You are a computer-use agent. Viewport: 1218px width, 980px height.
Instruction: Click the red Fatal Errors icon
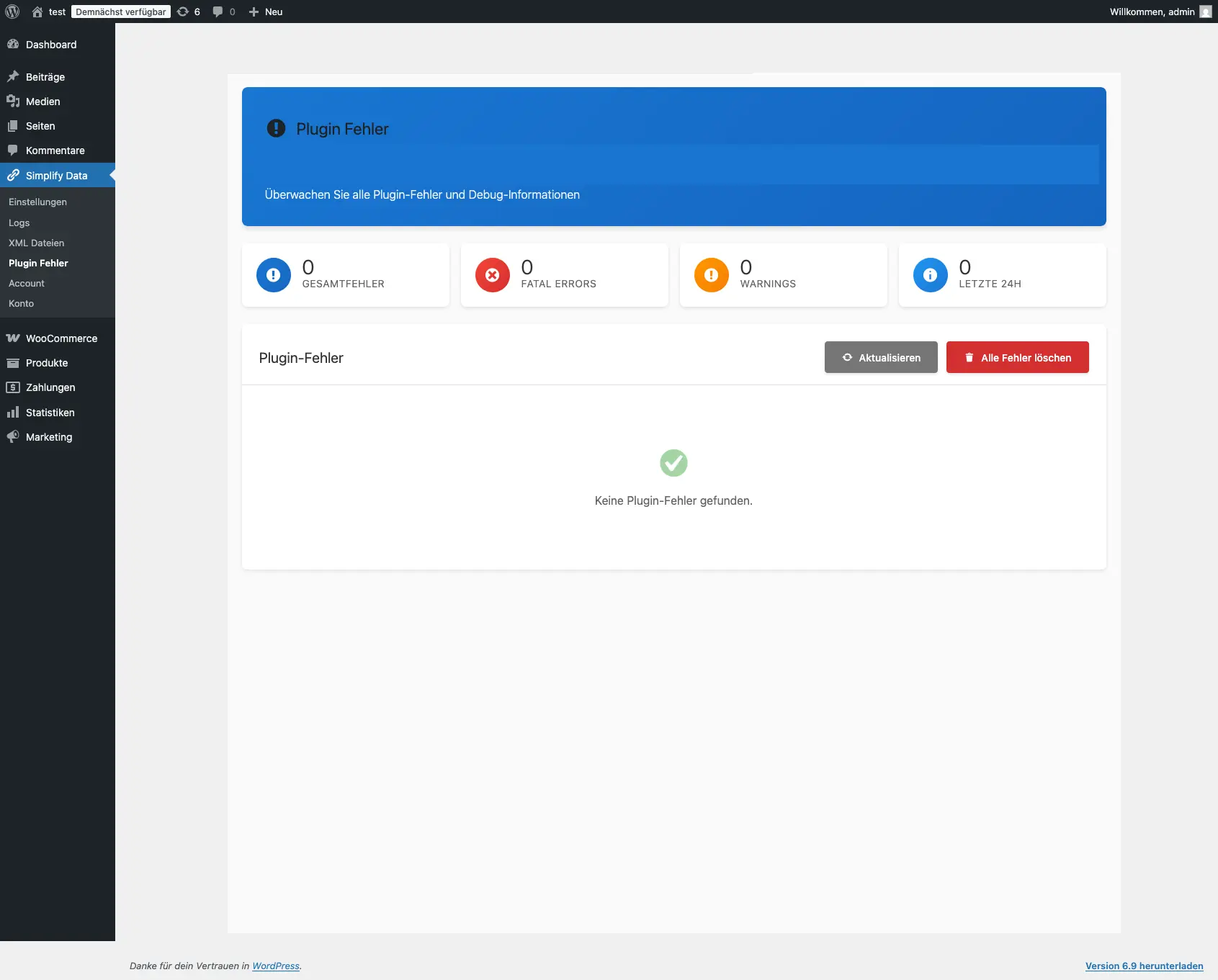point(492,275)
